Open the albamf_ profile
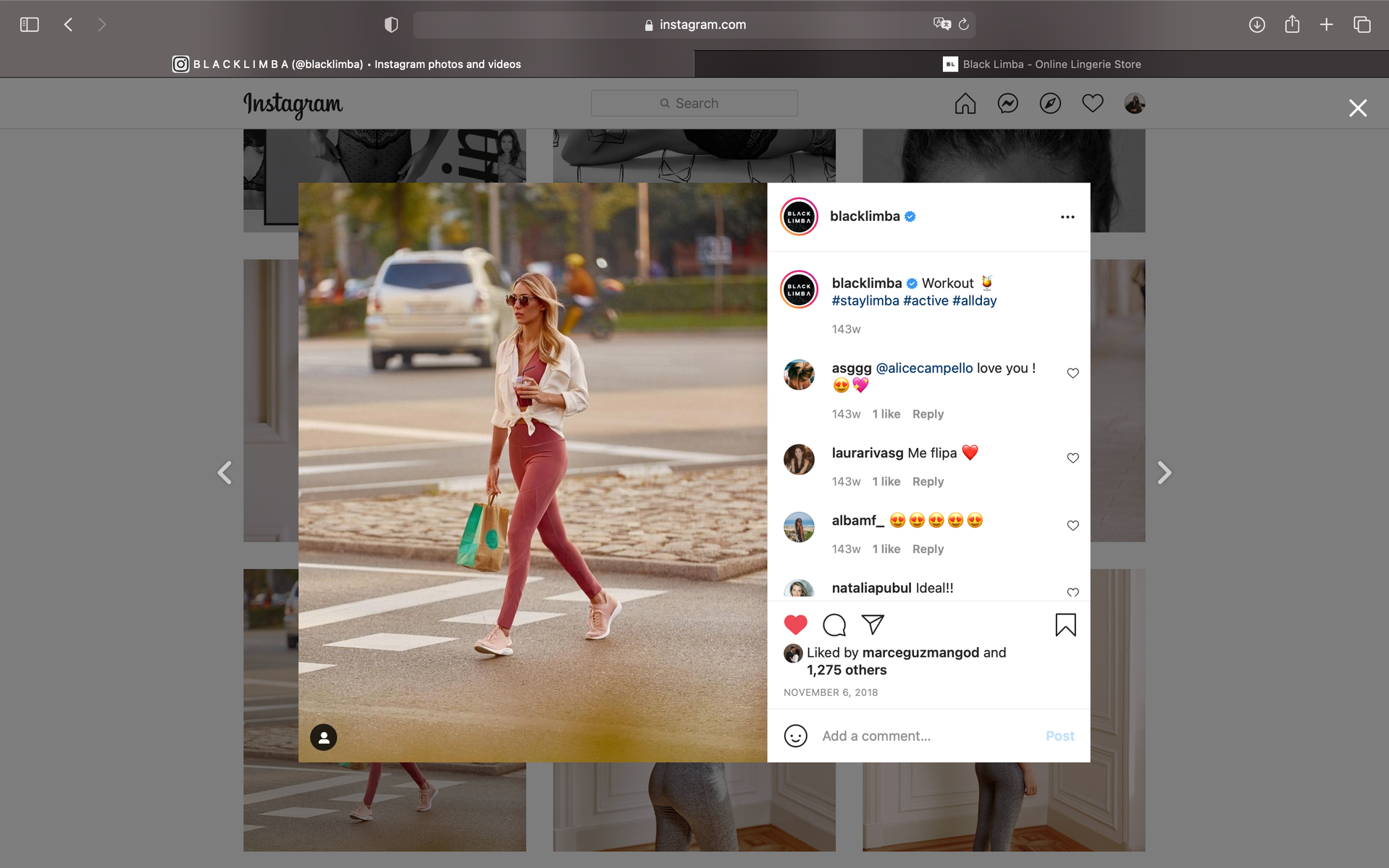 pyautogui.click(x=858, y=521)
